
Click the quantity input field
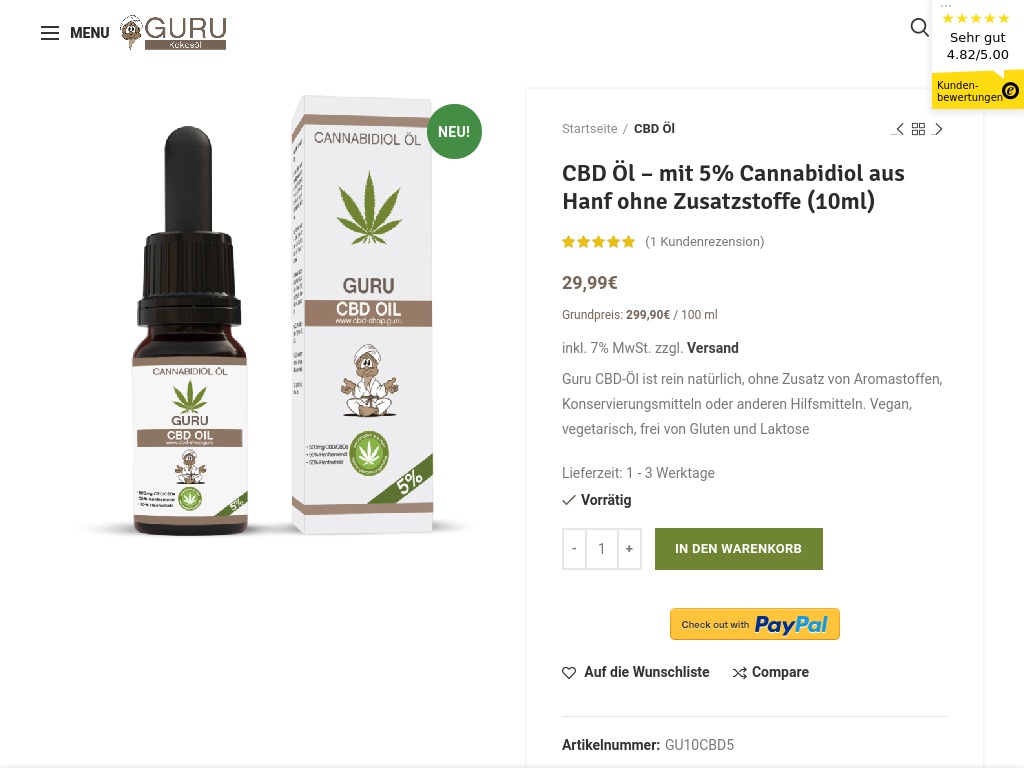[601, 549]
